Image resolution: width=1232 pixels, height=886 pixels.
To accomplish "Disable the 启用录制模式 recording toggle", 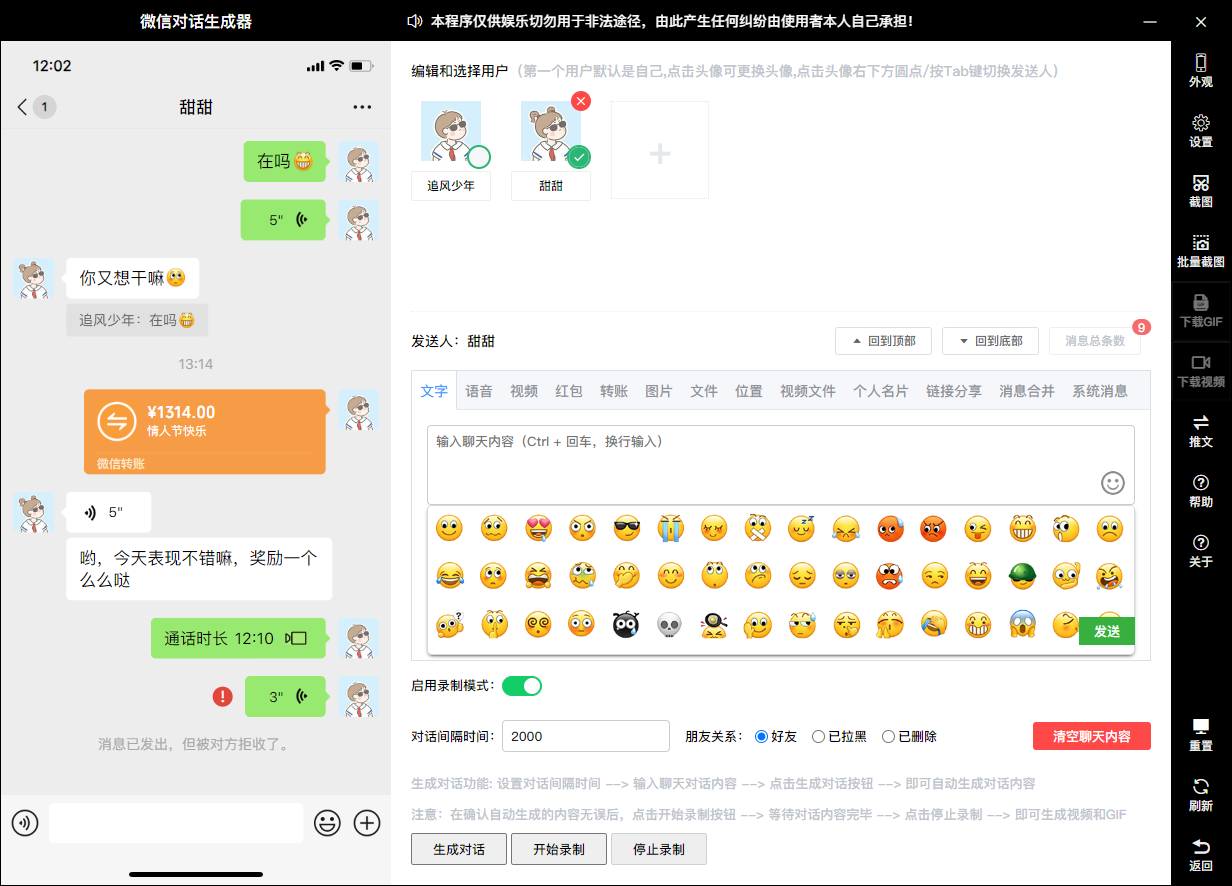I will (x=520, y=685).
